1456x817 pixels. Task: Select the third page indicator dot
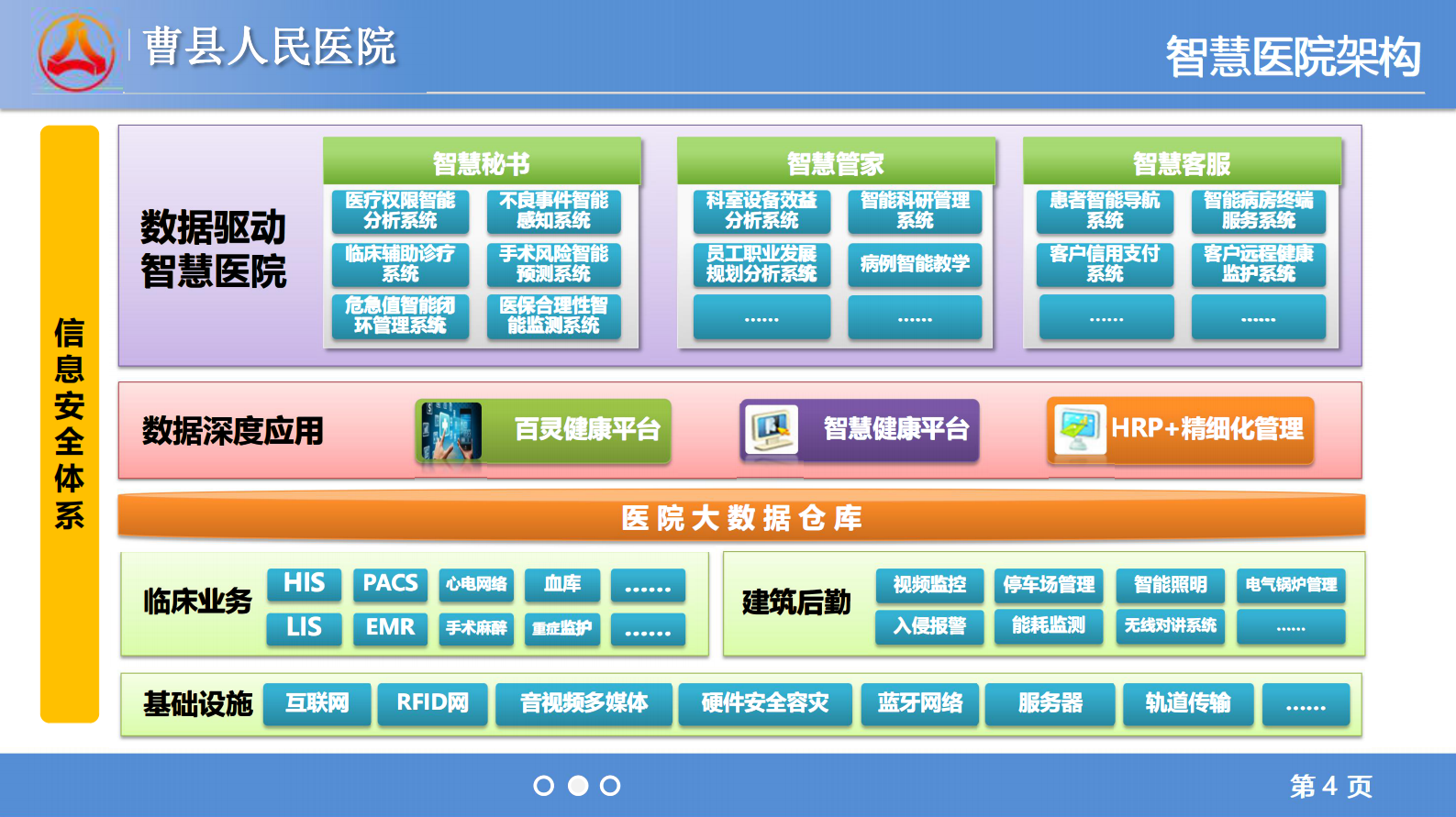(x=610, y=786)
